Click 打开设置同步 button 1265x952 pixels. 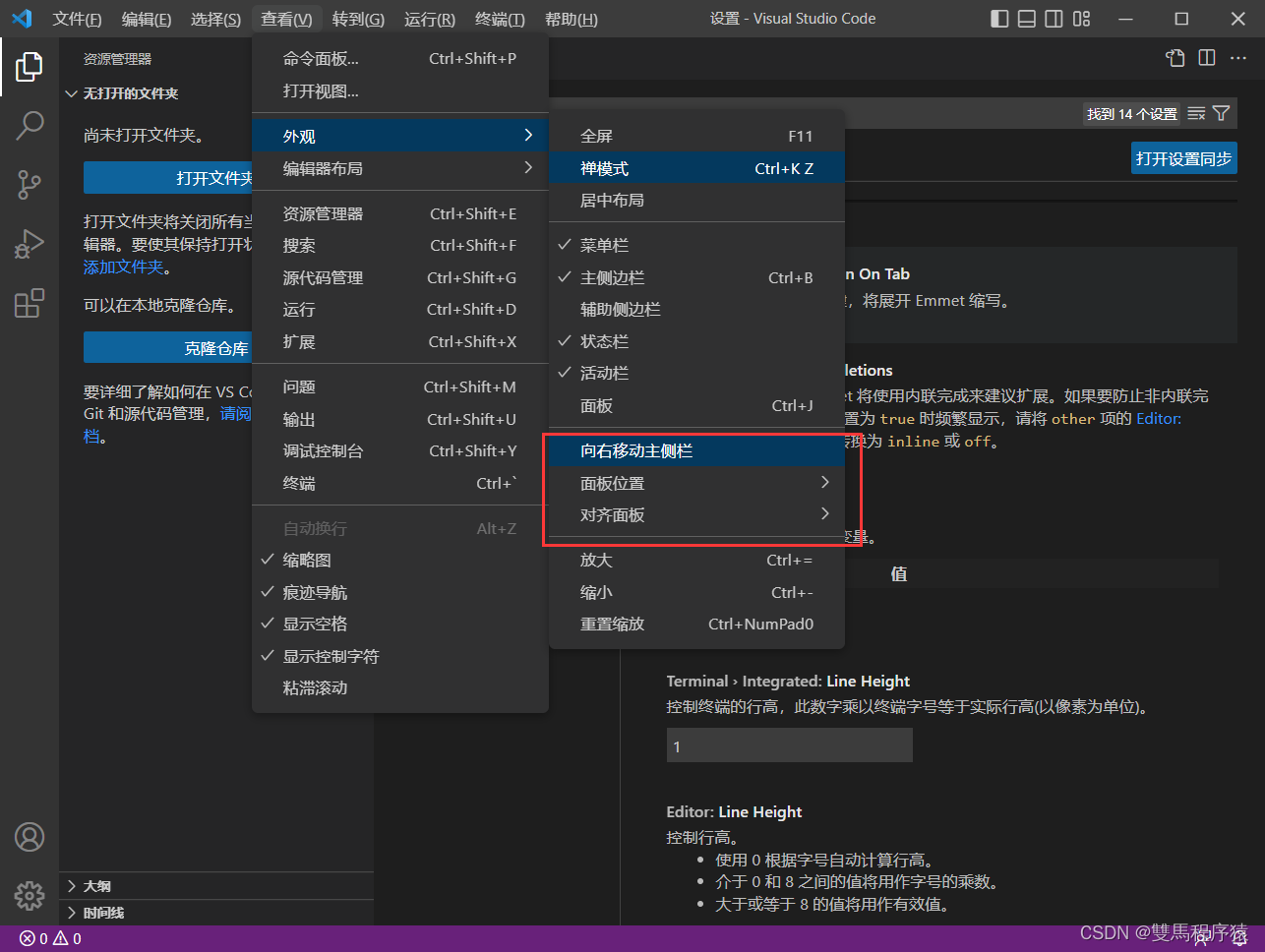pos(1183,159)
